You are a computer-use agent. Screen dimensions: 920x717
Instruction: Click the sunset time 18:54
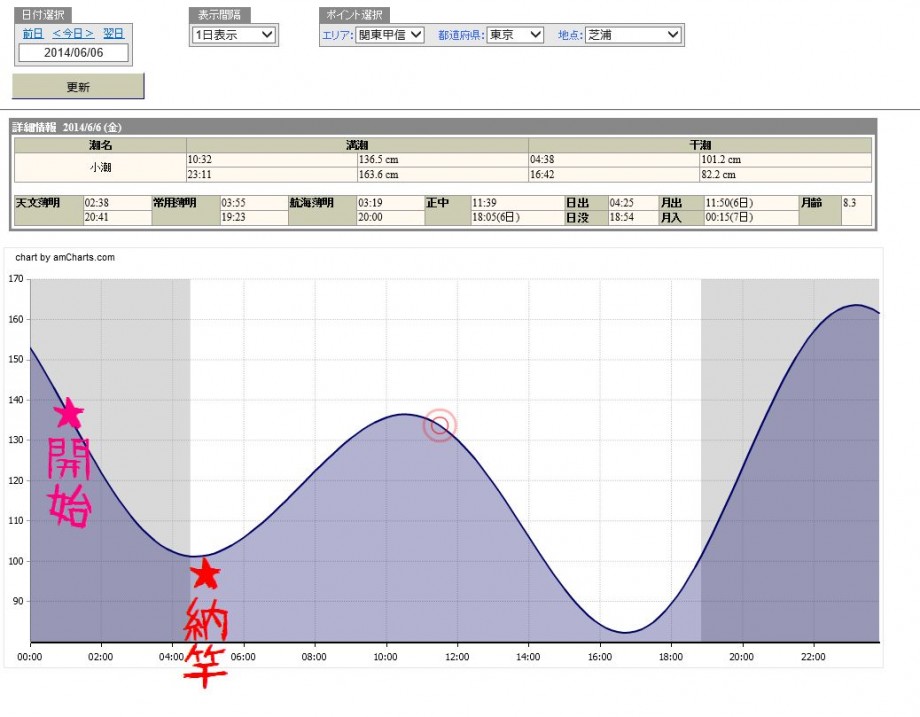(622, 218)
